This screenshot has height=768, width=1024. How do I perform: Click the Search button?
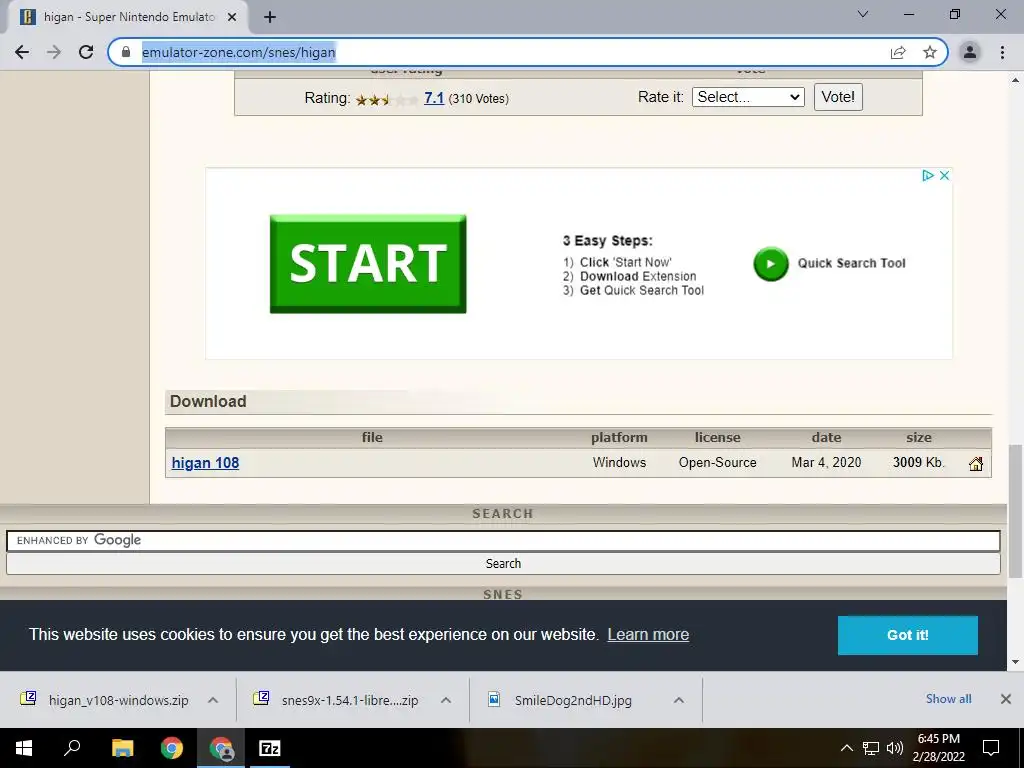(503, 564)
